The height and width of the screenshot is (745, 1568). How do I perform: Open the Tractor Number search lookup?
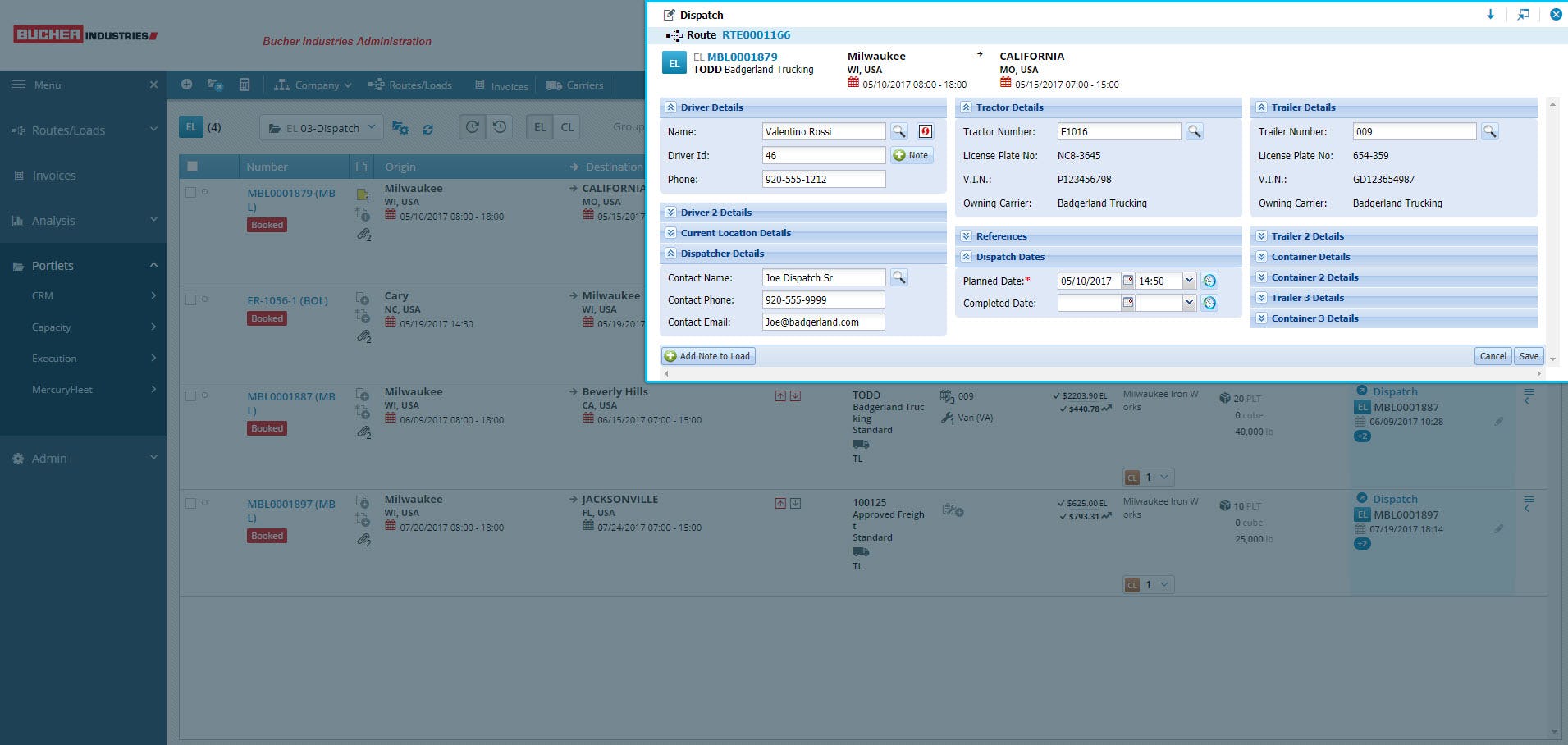(1195, 131)
